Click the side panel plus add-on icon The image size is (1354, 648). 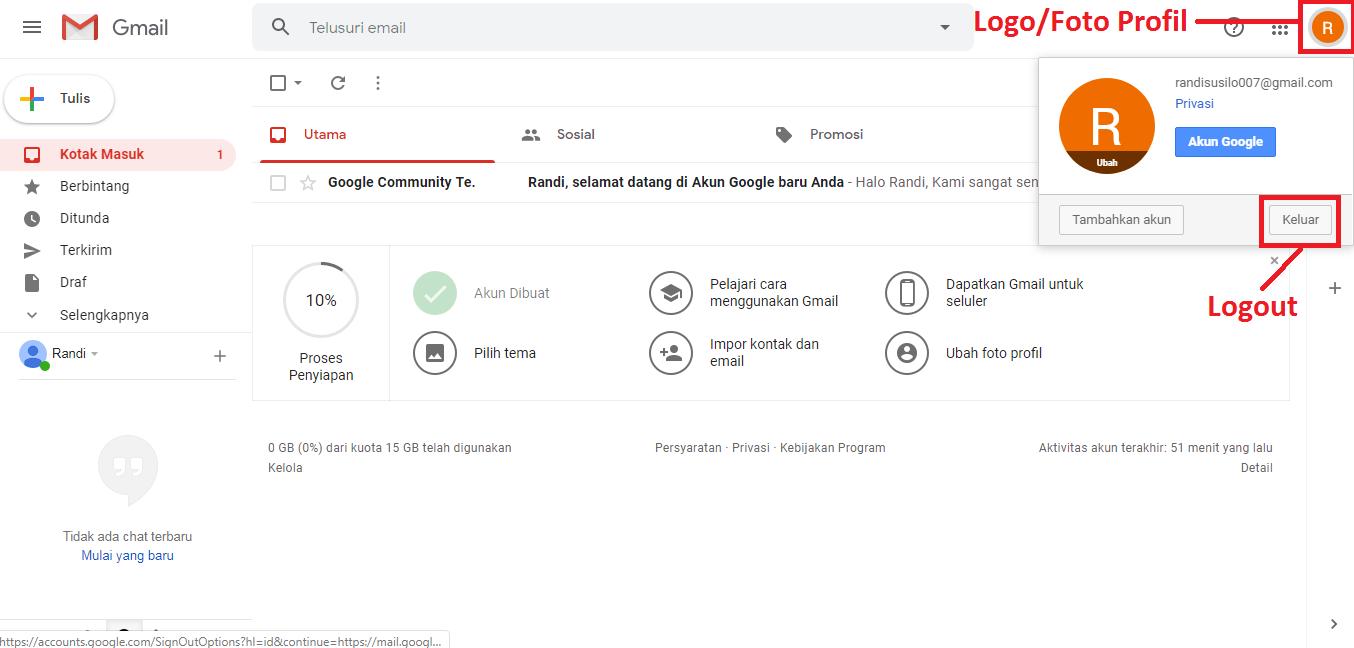1334,289
